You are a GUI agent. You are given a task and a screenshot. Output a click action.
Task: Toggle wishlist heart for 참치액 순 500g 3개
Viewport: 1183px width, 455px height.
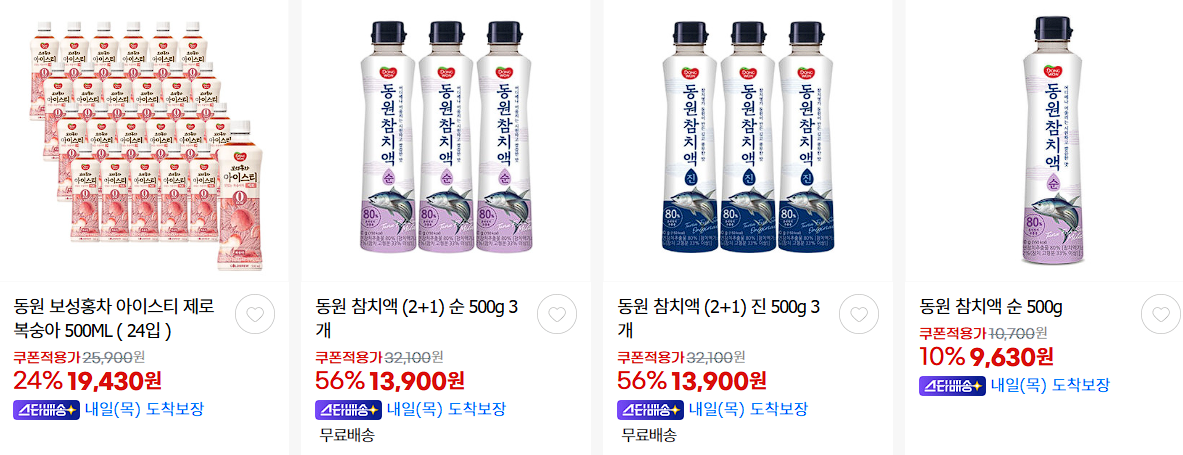[x=557, y=315]
